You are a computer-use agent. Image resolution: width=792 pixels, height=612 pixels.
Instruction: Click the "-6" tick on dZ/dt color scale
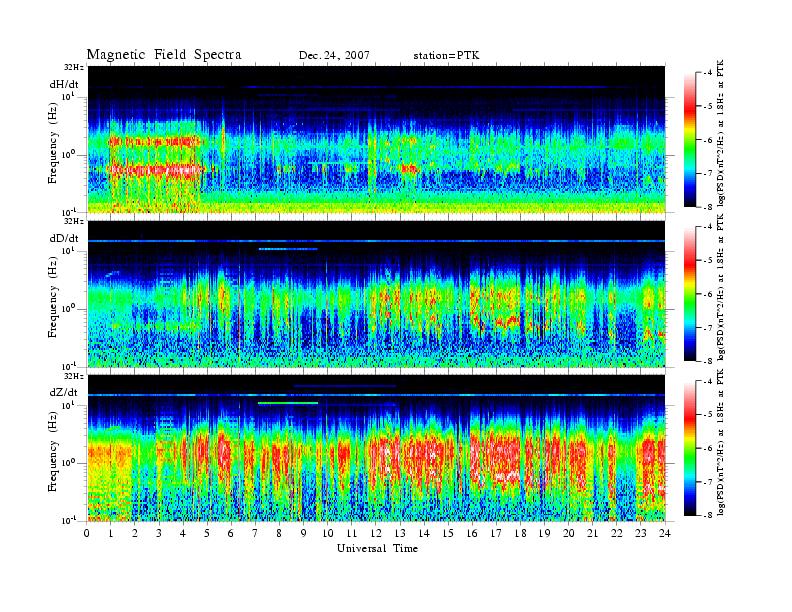[708, 448]
